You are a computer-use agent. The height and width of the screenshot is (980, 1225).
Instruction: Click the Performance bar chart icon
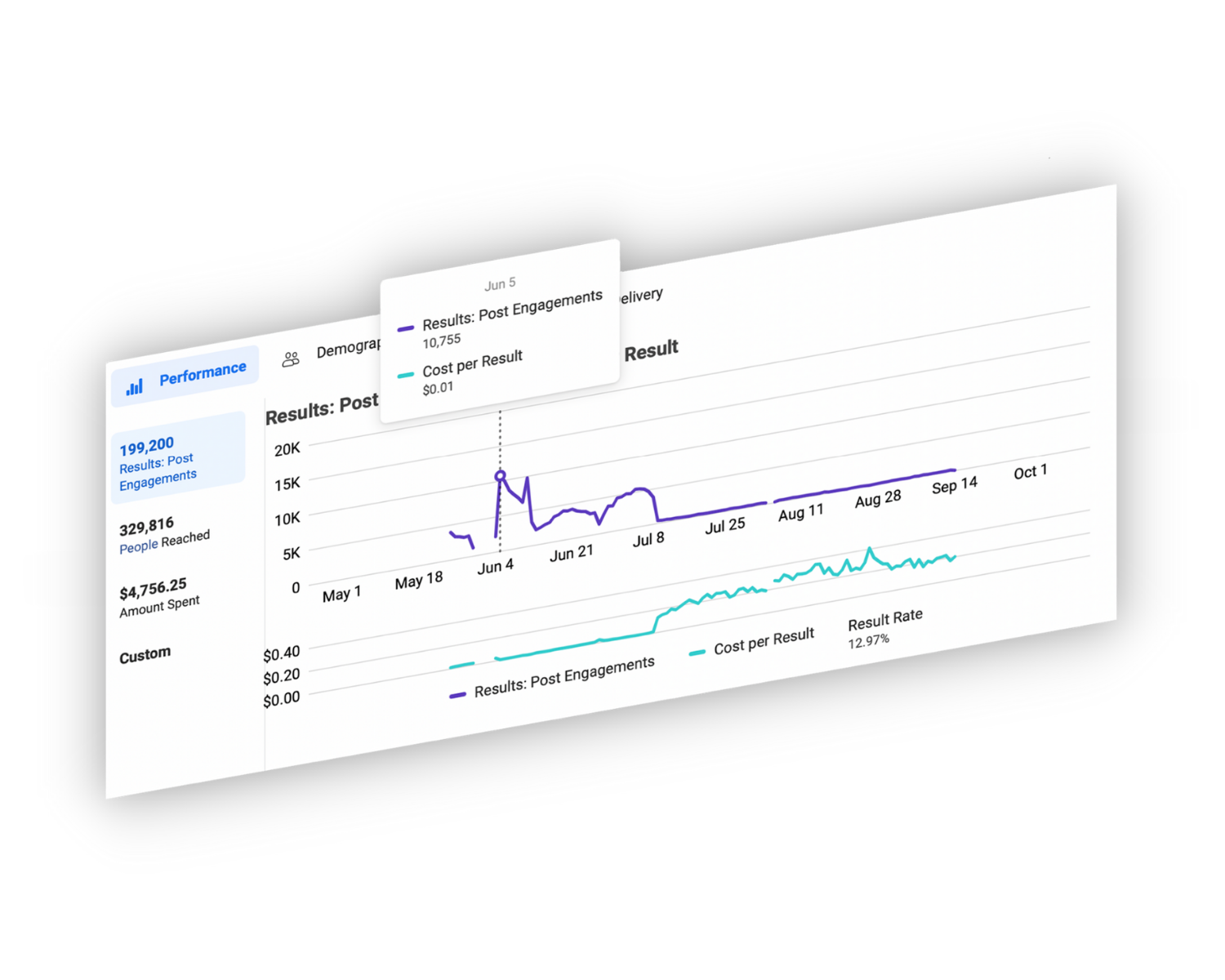click(135, 386)
